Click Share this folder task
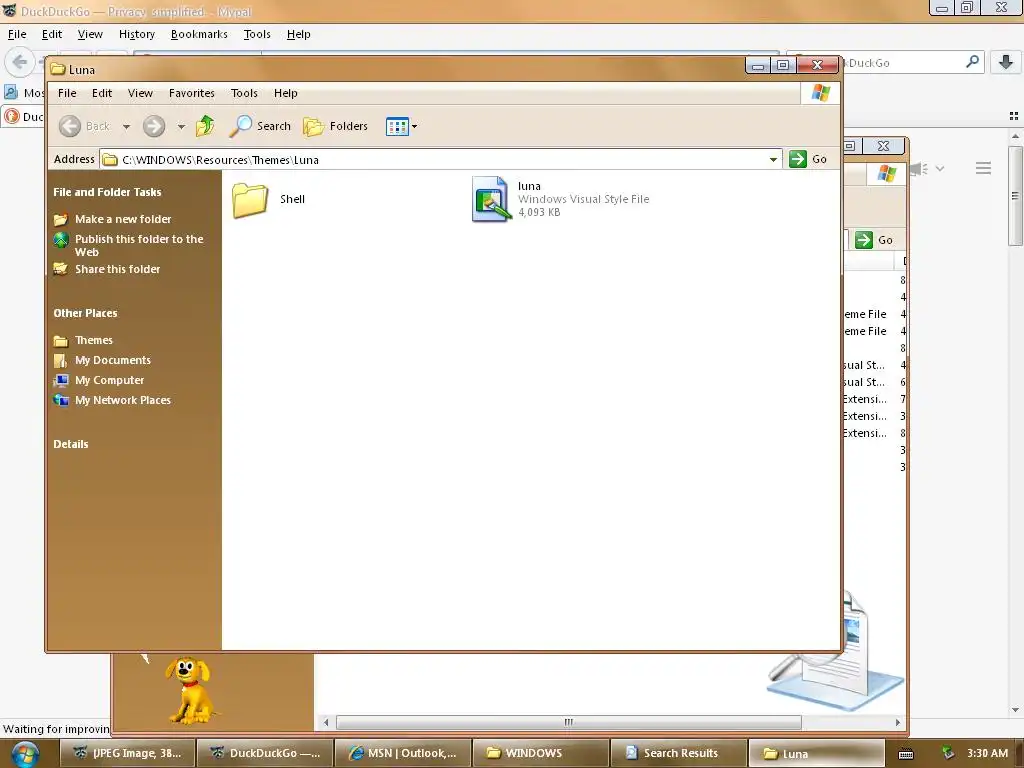The height and width of the screenshot is (768, 1024). click(117, 269)
